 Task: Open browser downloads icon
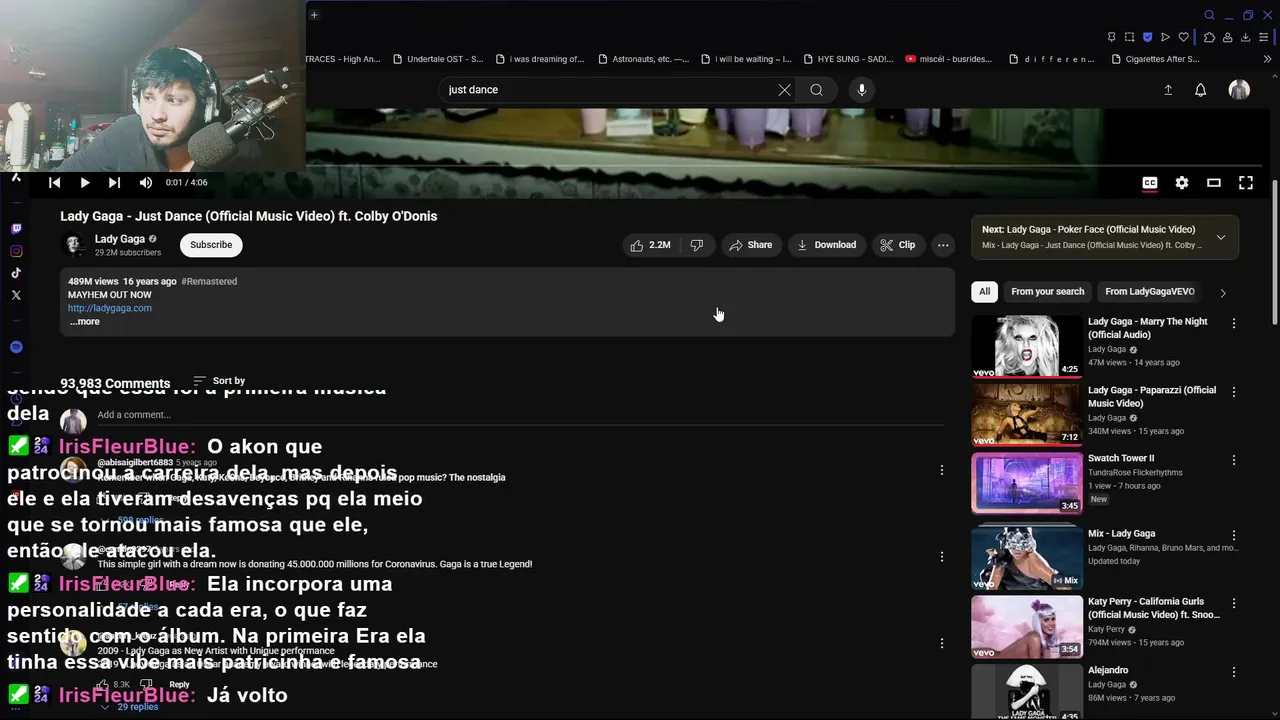(x=1246, y=37)
